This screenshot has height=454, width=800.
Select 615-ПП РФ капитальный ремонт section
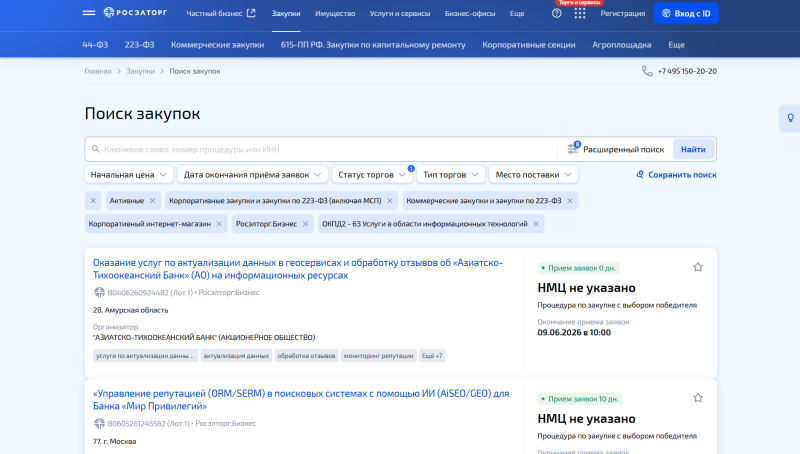point(373,45)
